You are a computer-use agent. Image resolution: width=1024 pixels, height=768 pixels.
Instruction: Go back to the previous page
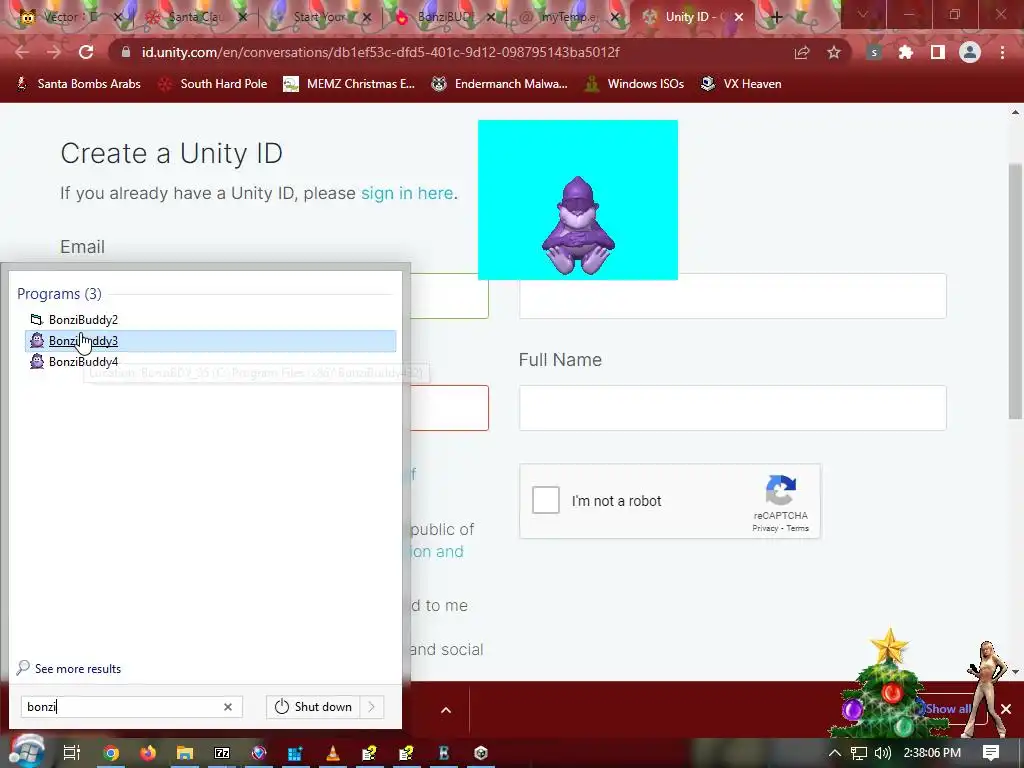(x=22, y=52)
